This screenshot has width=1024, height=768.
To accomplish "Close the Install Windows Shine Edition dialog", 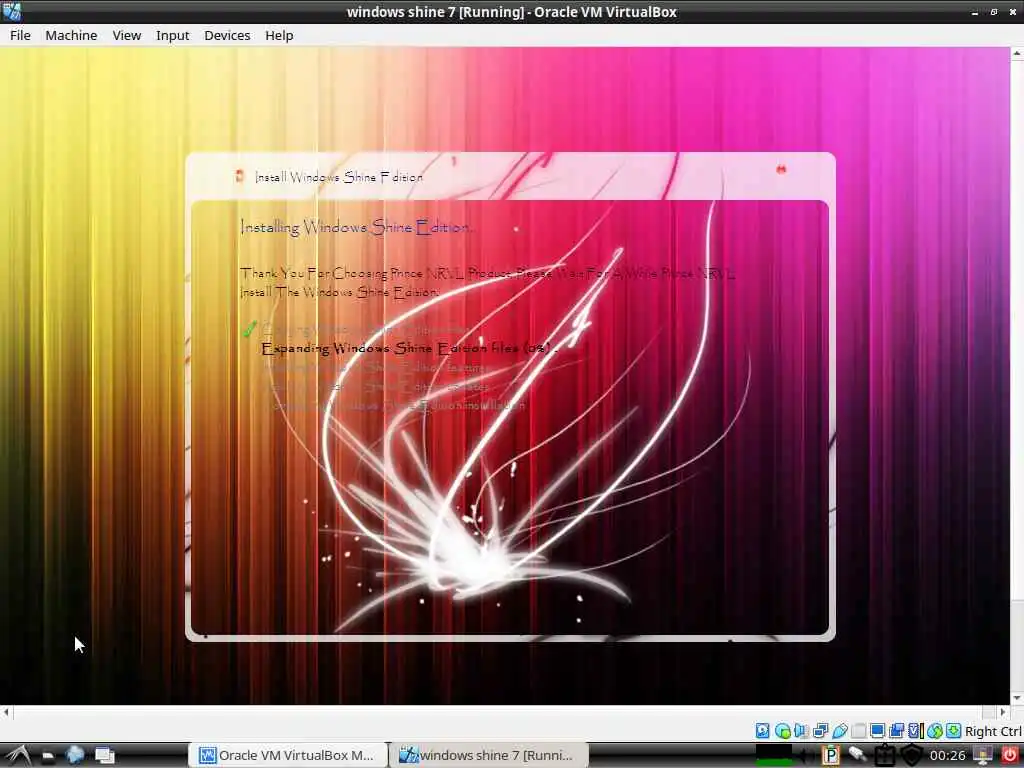I will [x=781, y=169].
